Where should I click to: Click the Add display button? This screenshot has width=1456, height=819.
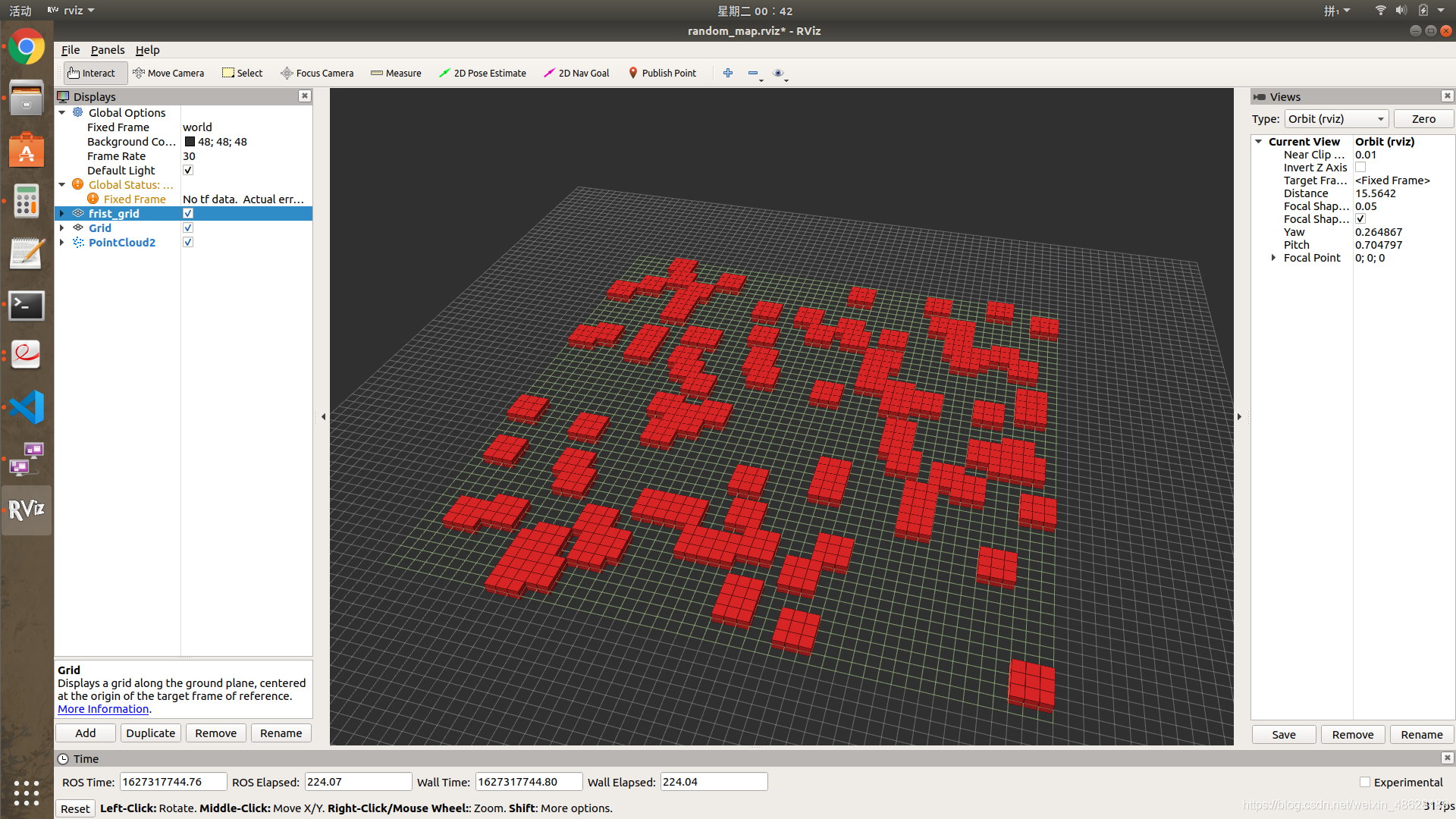tap(86, 733)
